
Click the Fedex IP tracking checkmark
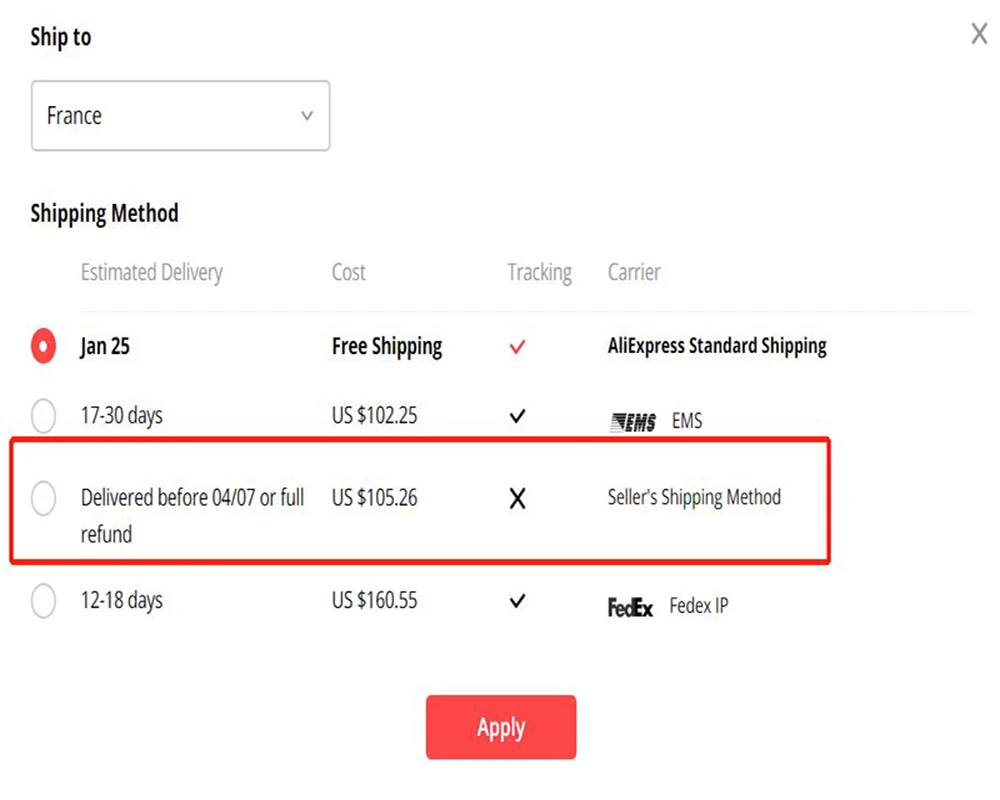[x=517, y=601]
